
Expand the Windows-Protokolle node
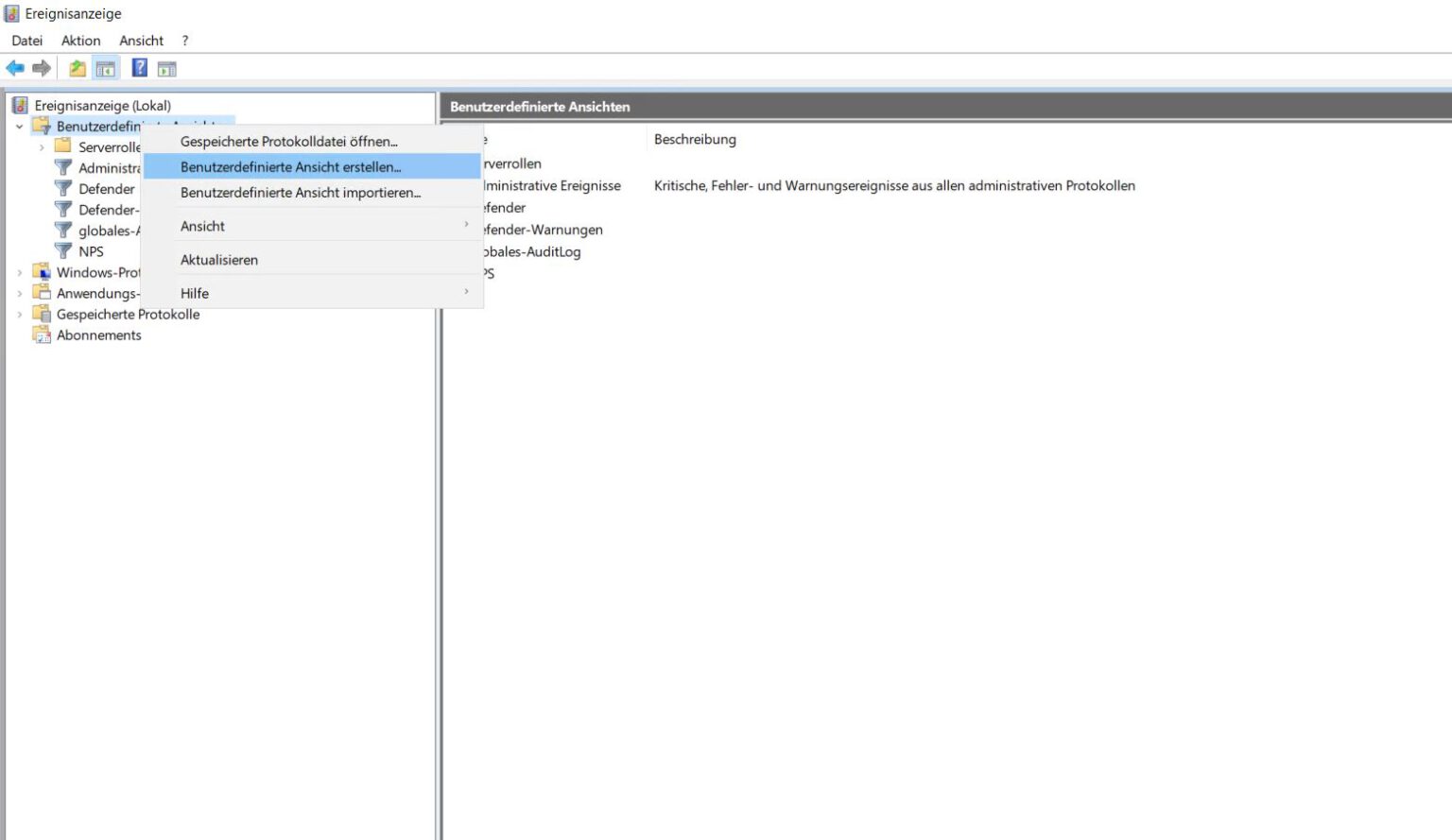20,271
